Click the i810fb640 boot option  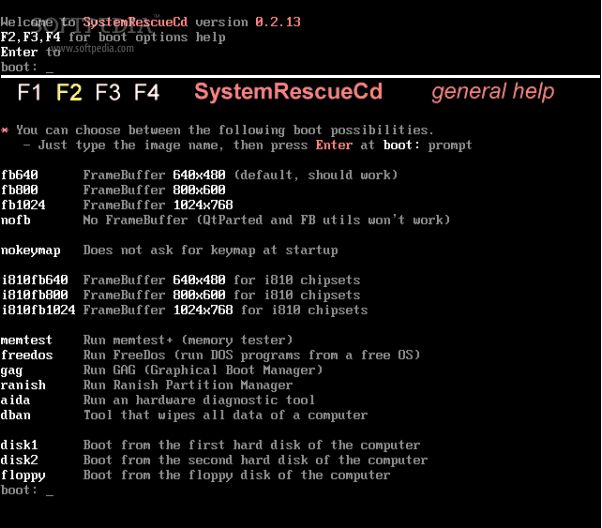point(35,280)
